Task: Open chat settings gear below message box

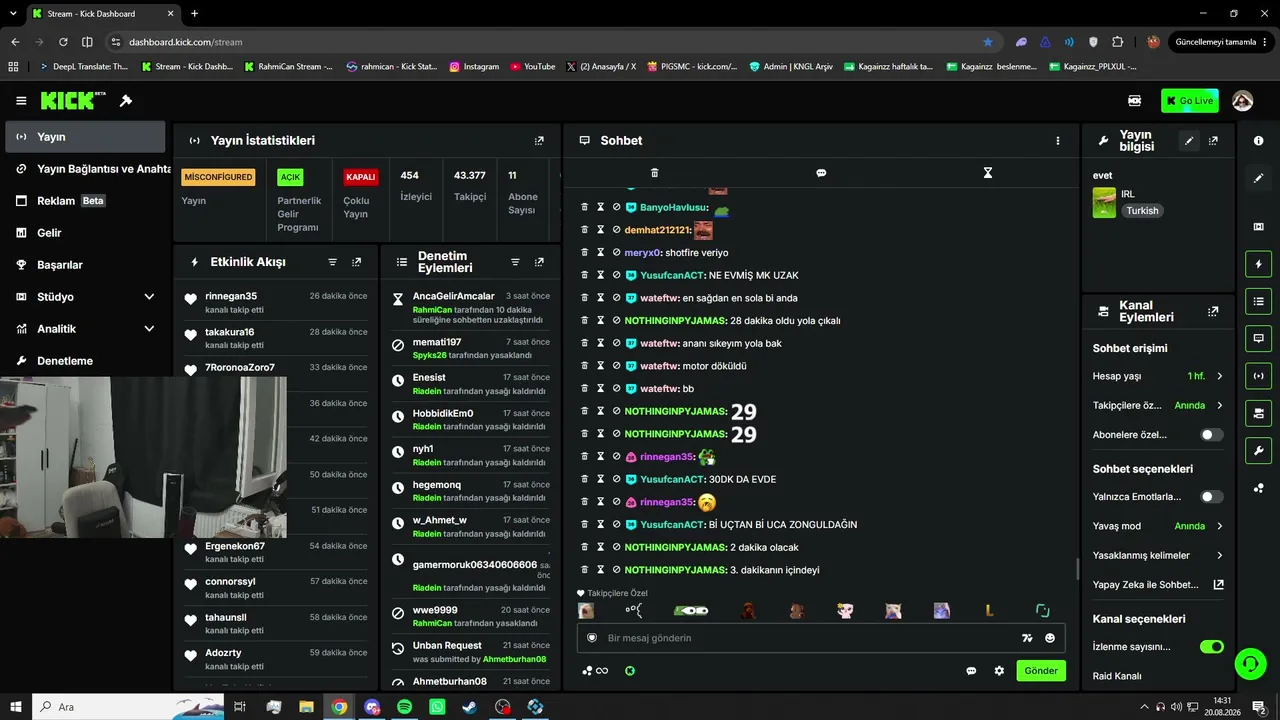Action: pyautogui.click(x=999, y=671)
